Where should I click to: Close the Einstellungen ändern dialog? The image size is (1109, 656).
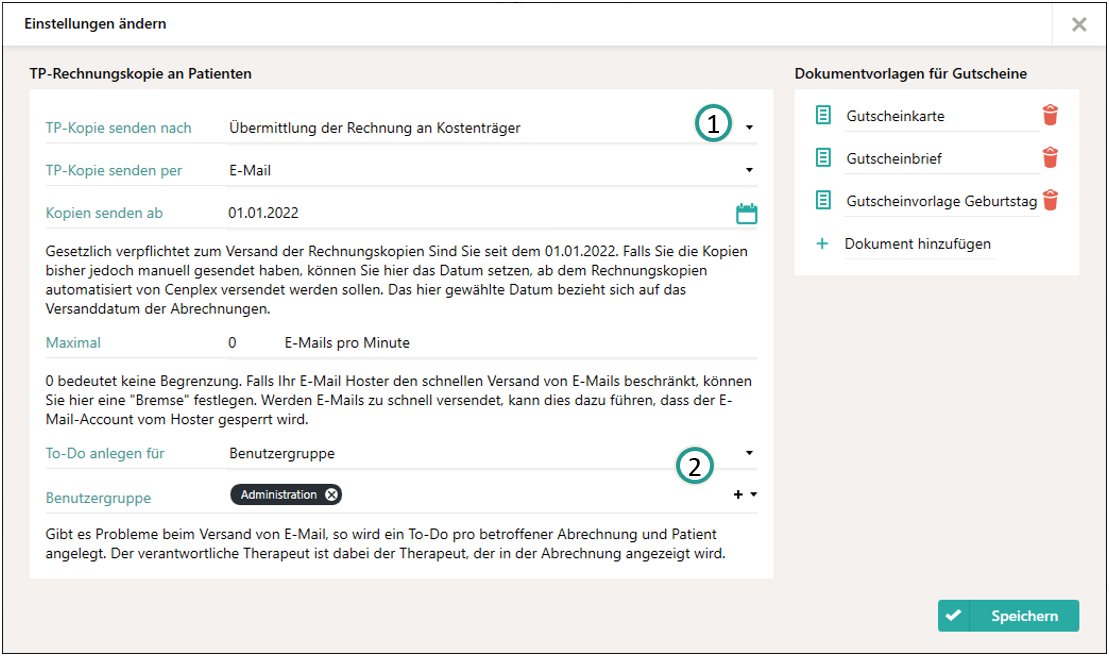1079,25
